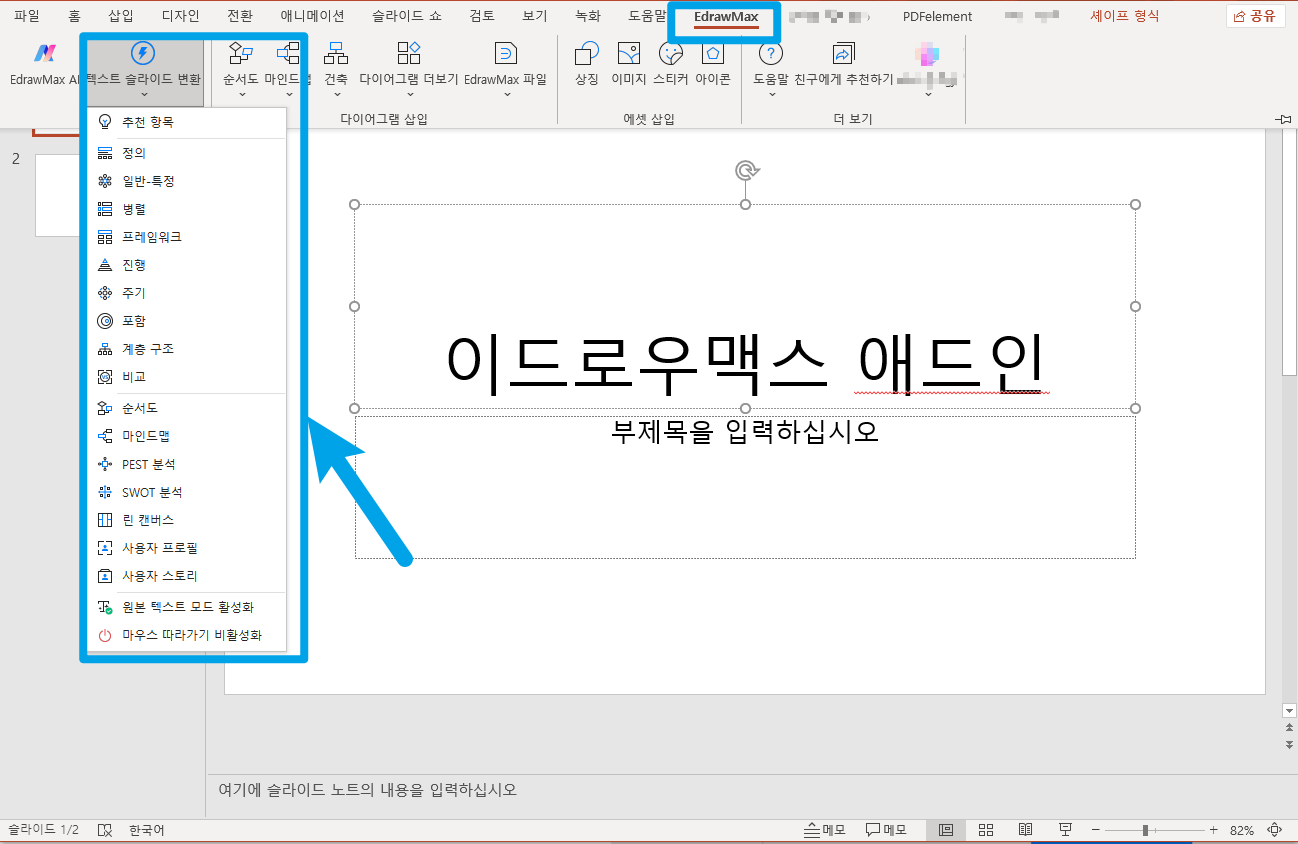Choose 마인드맵 in the dropdown list
The image size is (1298, 844).
click(x=187, y=436)
